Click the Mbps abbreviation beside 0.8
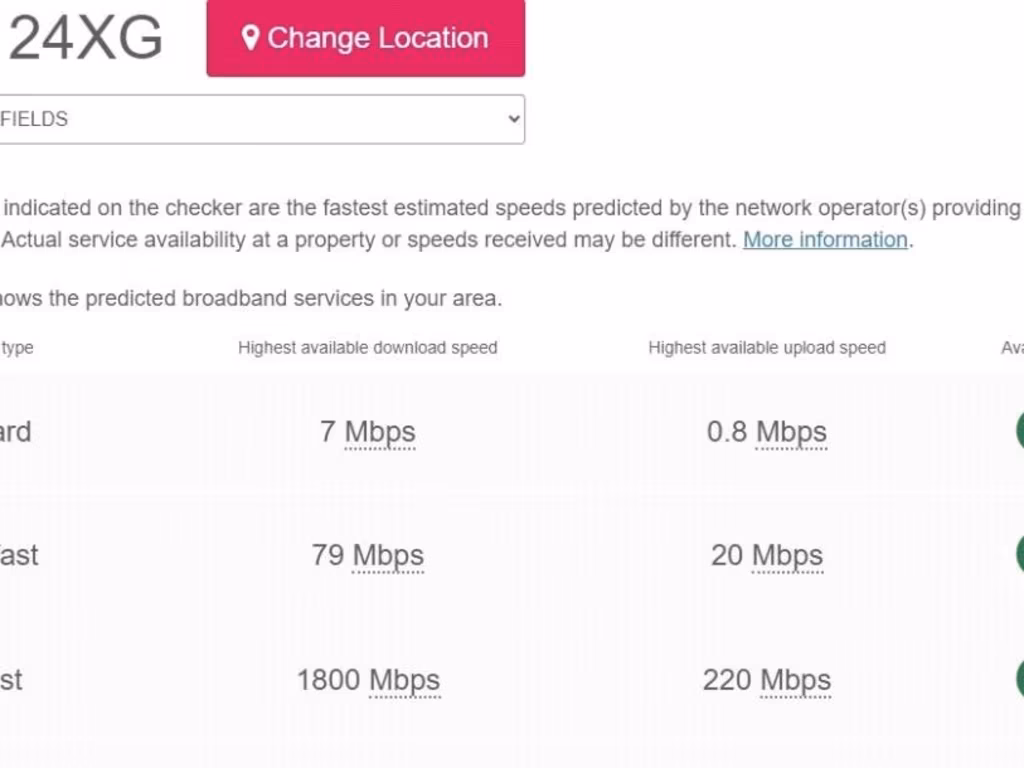This screenshot has width=1024, height=768. pos(791,432)
